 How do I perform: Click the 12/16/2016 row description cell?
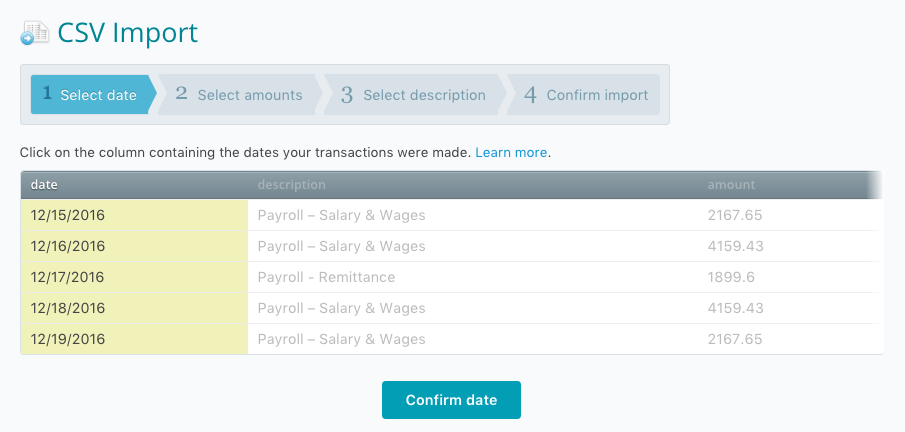pos(341,246)
